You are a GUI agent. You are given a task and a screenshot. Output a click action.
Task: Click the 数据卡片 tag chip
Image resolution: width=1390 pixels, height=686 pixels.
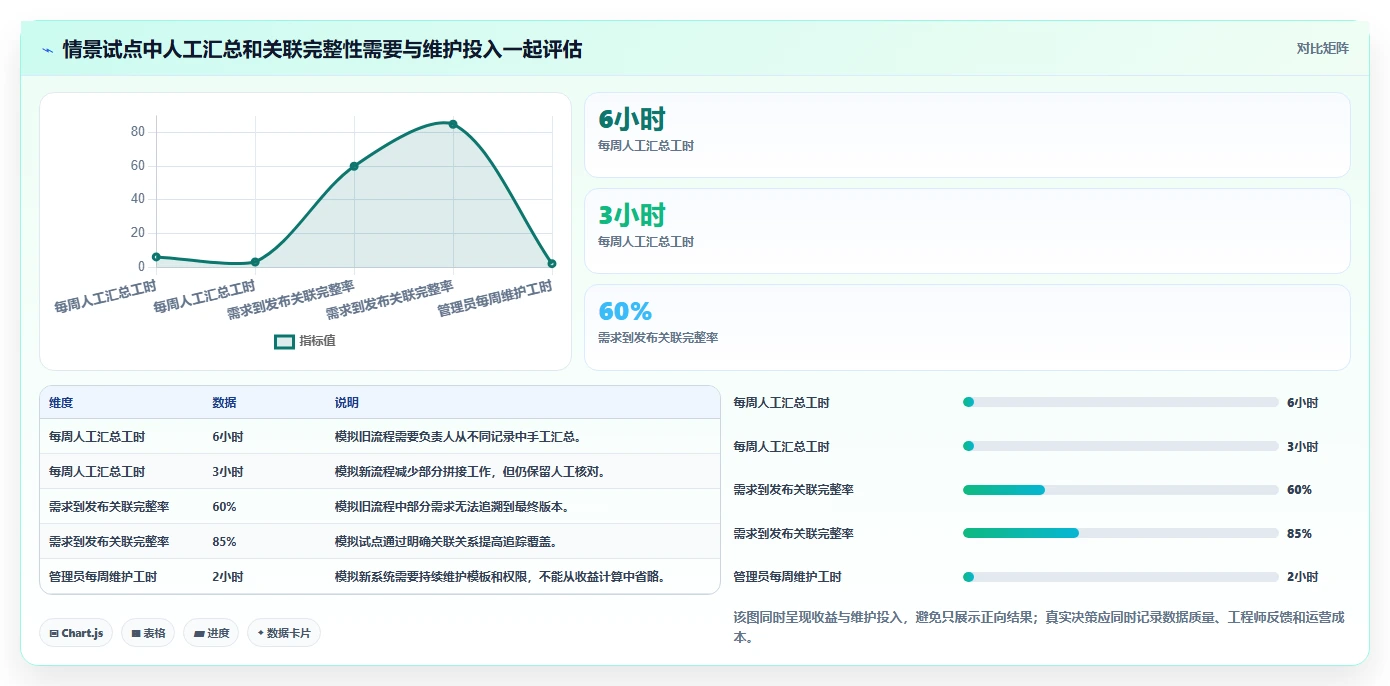[x=284, y=633]
